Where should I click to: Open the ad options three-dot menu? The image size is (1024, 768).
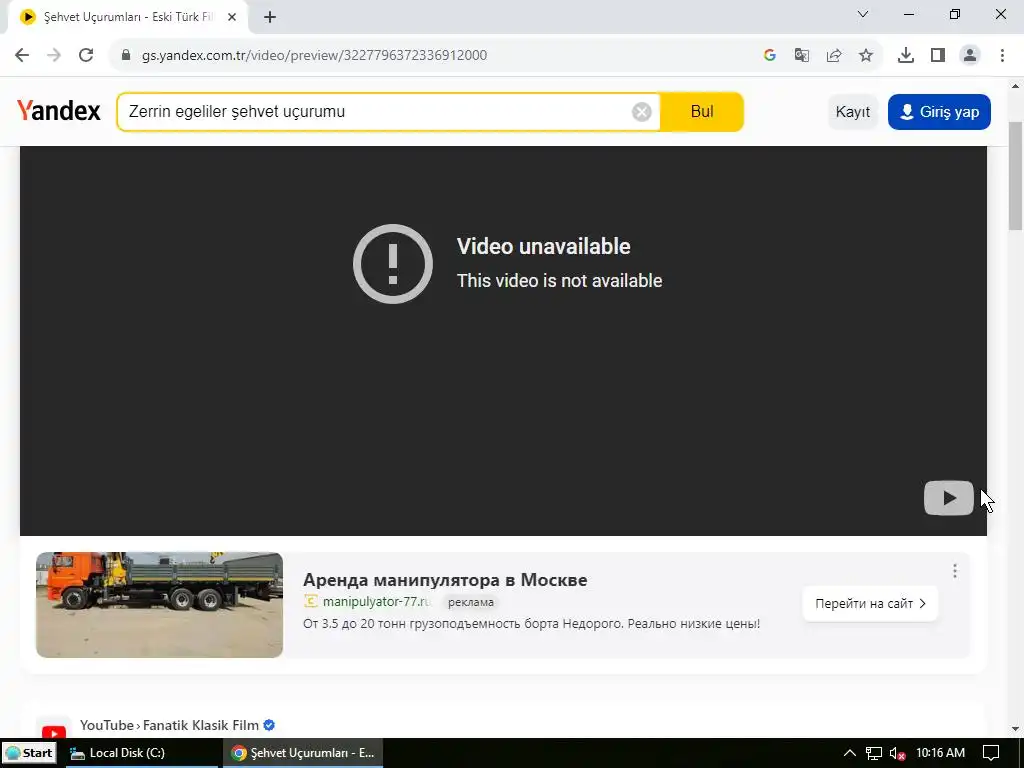(955, 571)
